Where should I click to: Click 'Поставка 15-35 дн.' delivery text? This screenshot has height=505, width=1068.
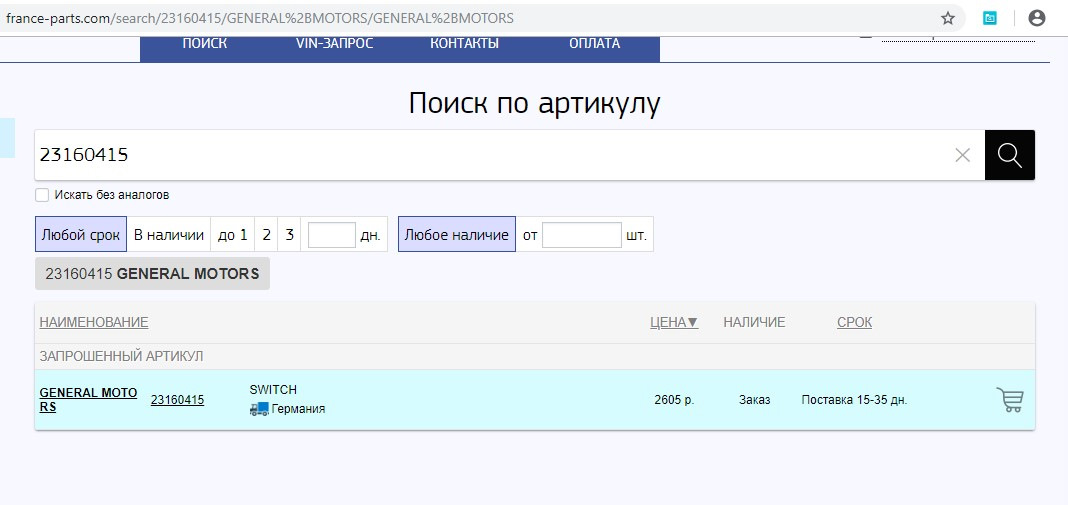[854, 400]
